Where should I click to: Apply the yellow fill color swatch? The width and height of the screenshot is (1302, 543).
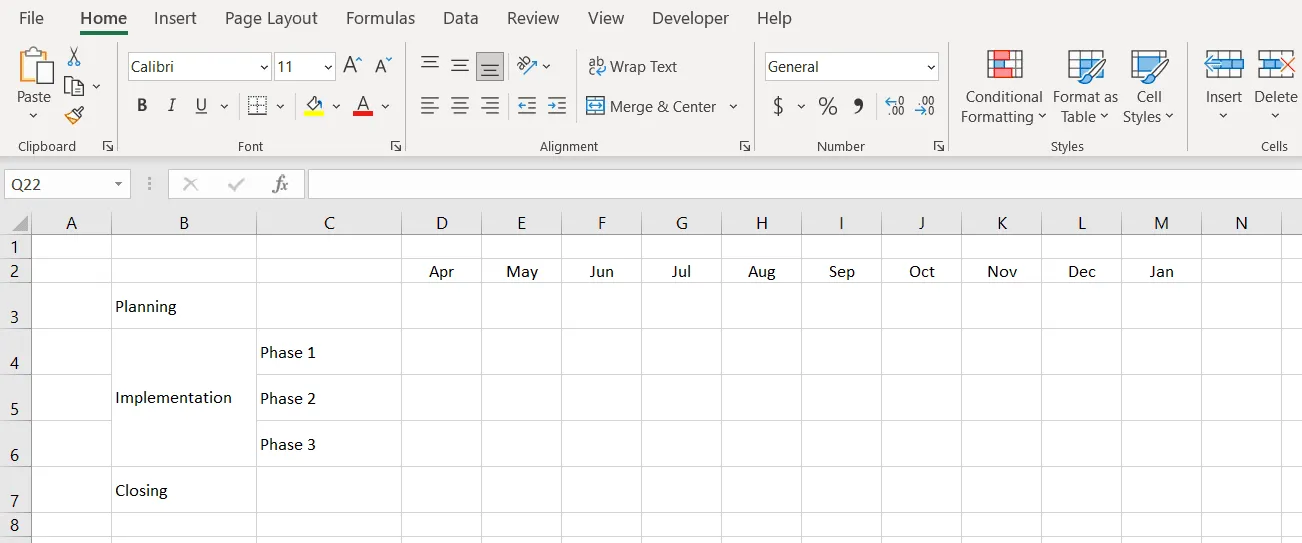tap(314, 106)
